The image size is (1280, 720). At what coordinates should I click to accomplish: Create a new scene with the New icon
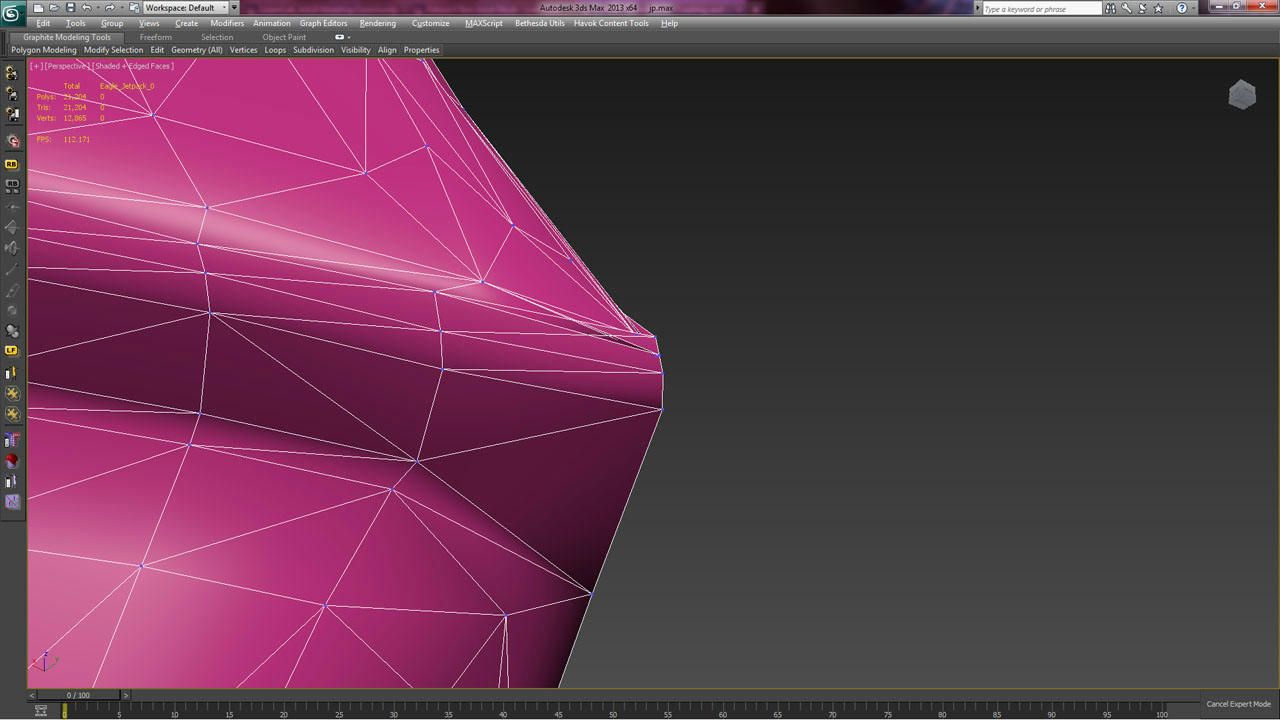(38, 8)
